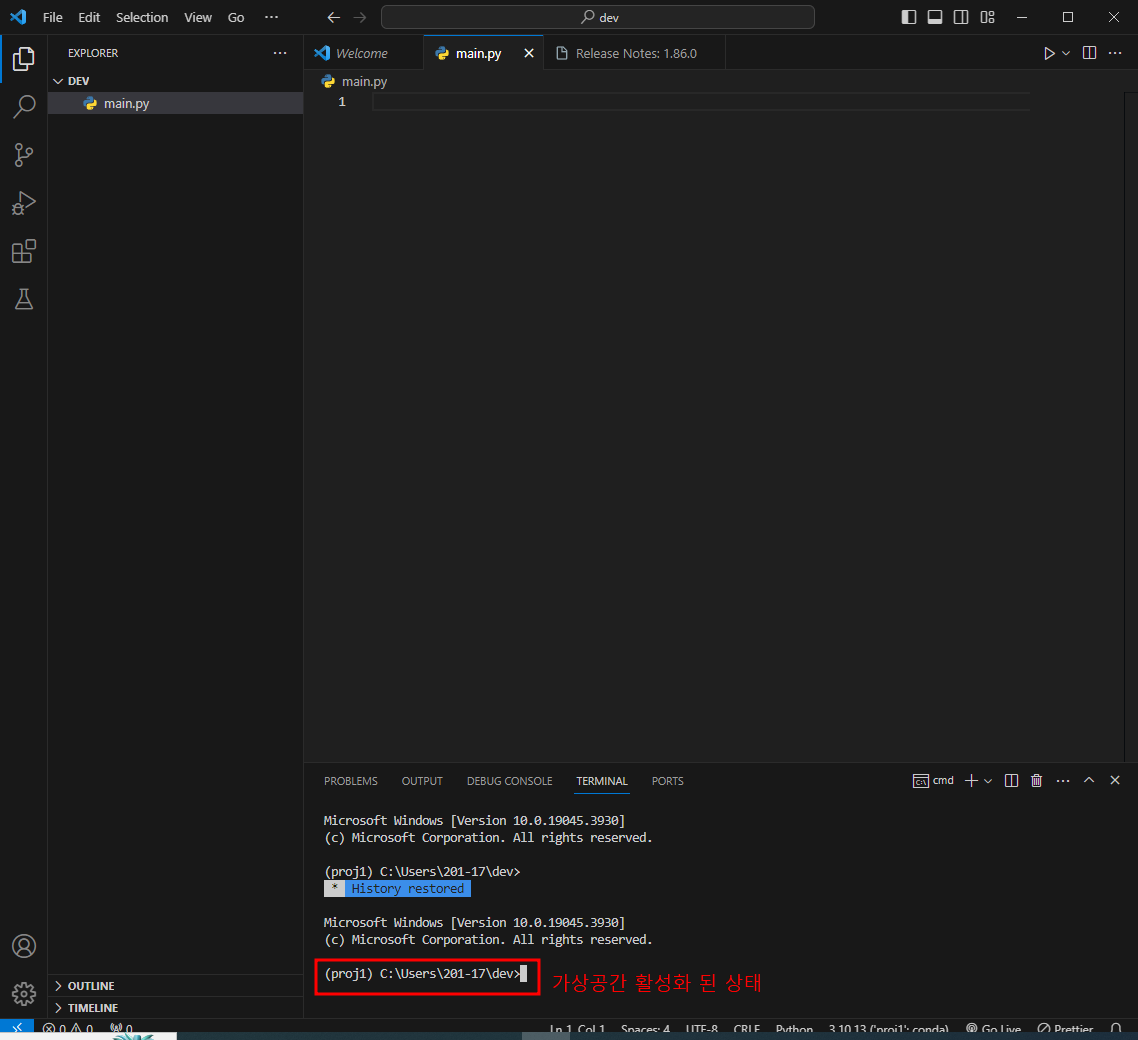The height and width of the screenshot is (1040, 1138).
Task: Open terminal panel more actions ellipsis
Action: coord(1063,780)
